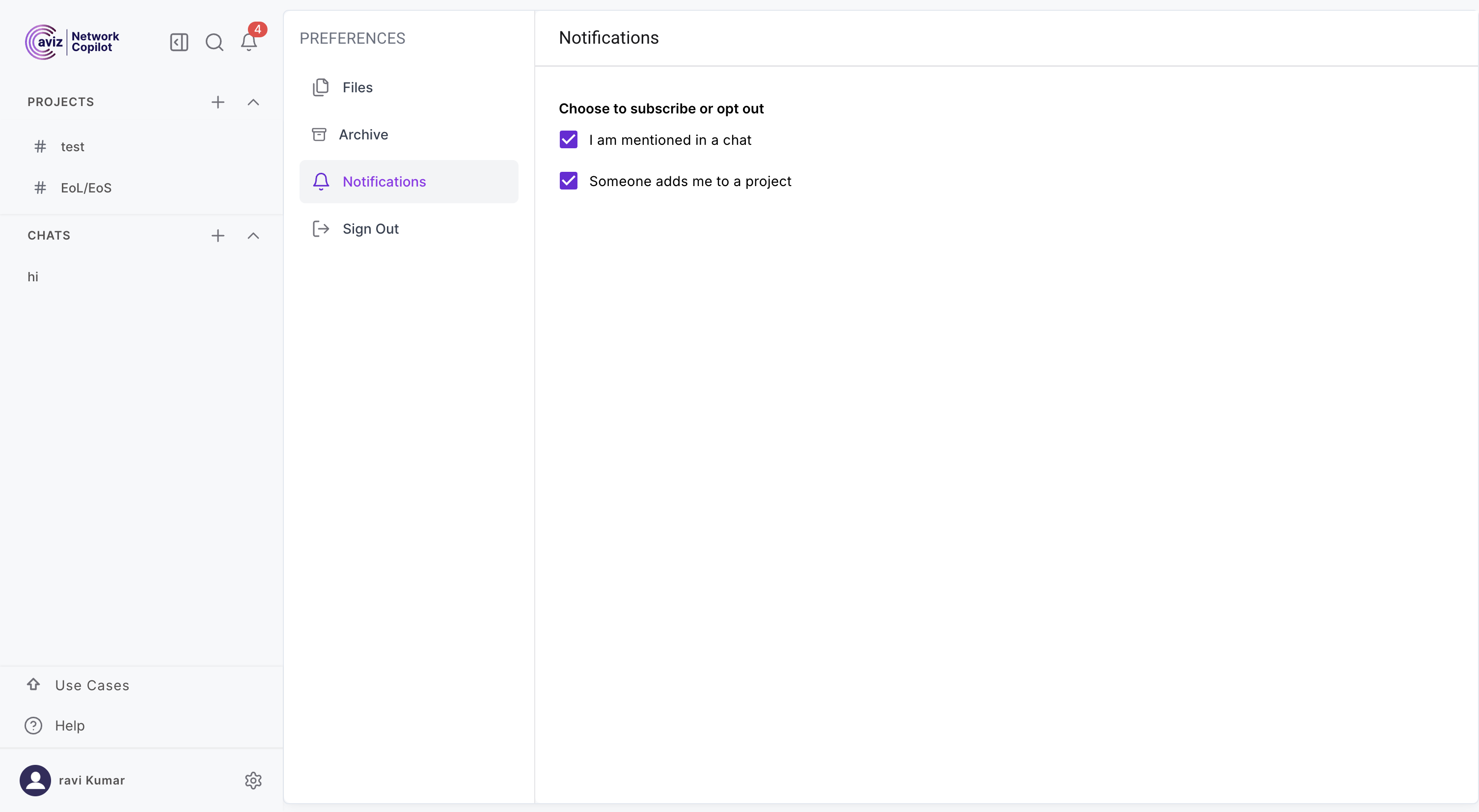Open the EoL/EoS project
The image size is (1479, 812).
coord(86,188)
